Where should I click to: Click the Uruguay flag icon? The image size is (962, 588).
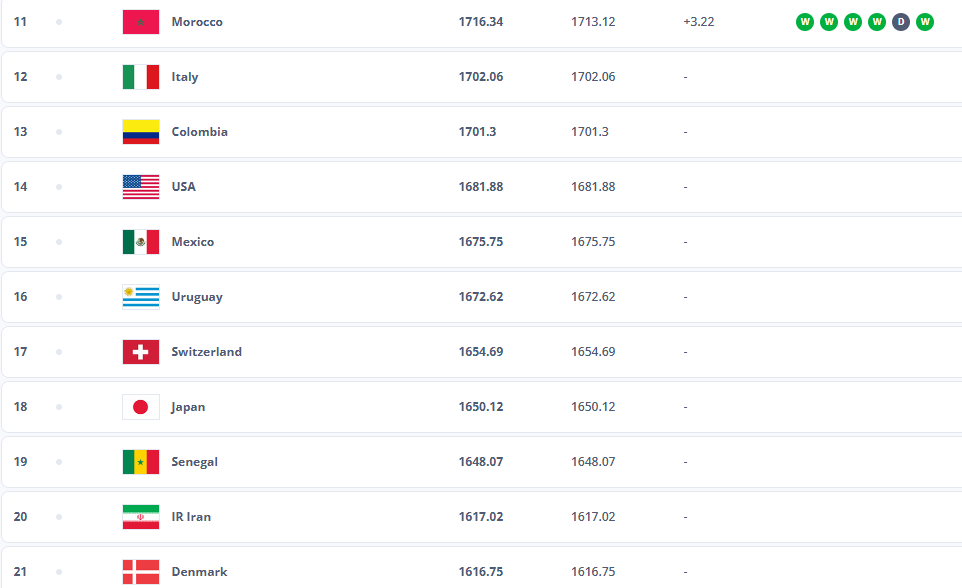coord(140,297)
